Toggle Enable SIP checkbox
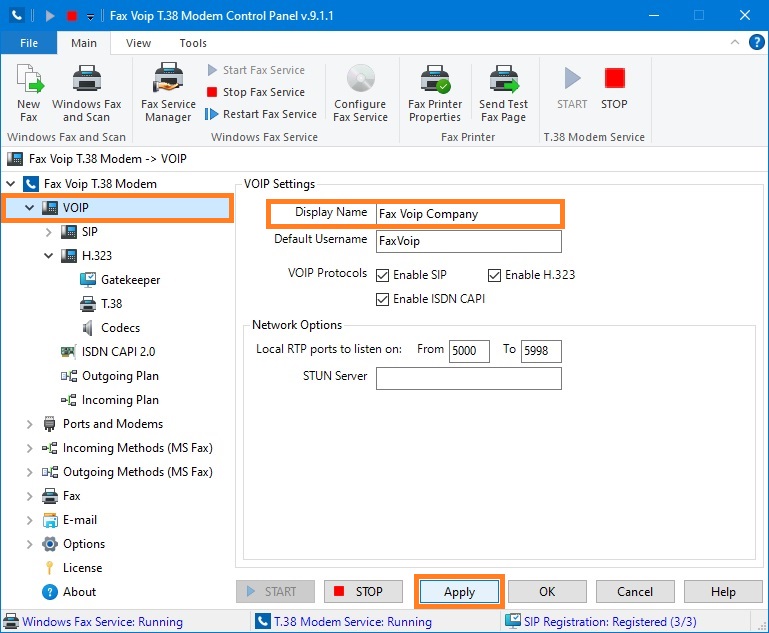The height and width of the screenshot is (633, 769). pyautogui.click(x=383, y=275)
